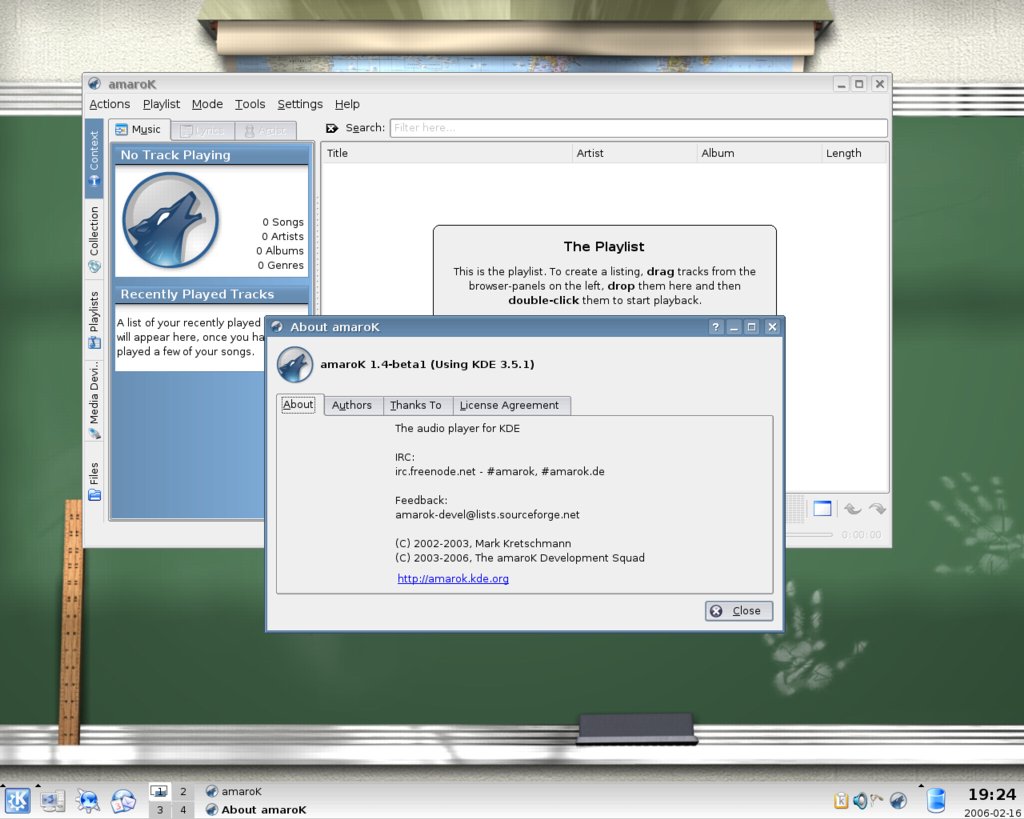1024x819 pixels.
Task: Click the Files tab's folder icon
Action: (x=94, y=495)
